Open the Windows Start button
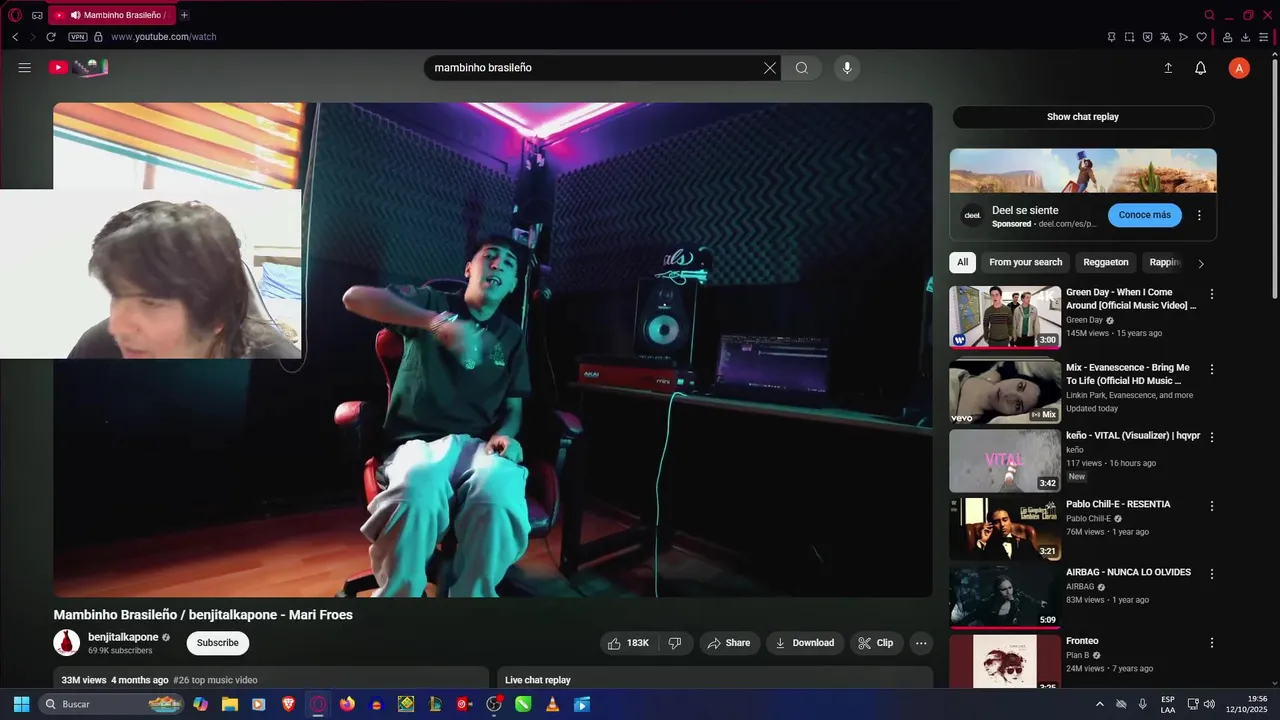 tap(21, 704)
